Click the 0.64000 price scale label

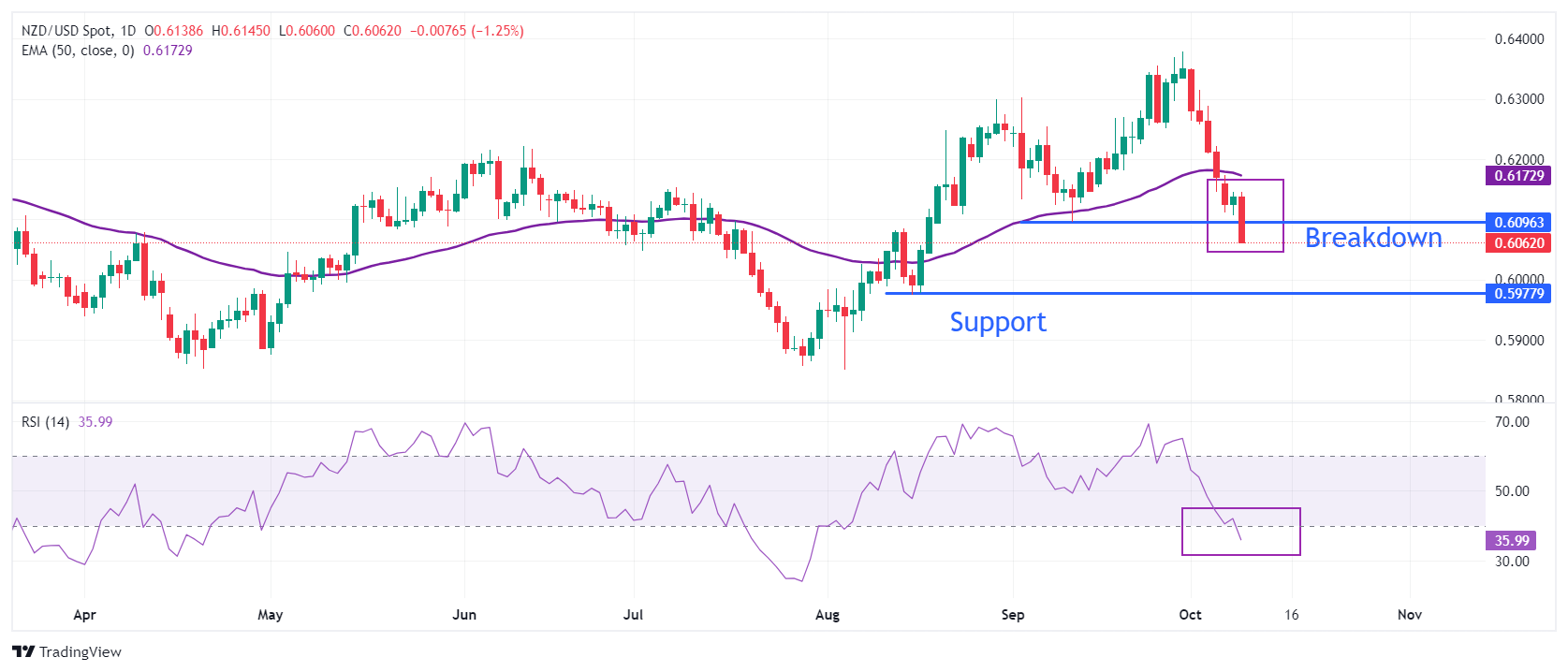pyautogui.click(x=1518, y=39)
